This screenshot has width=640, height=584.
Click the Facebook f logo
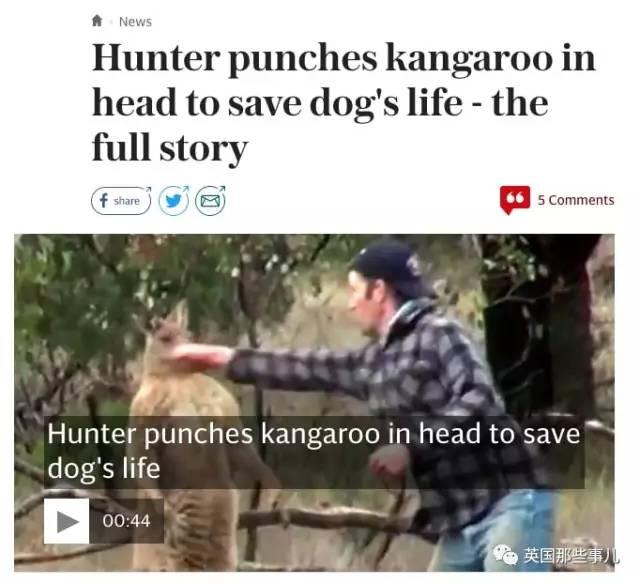pyautogui.click(x=104, y=200)
